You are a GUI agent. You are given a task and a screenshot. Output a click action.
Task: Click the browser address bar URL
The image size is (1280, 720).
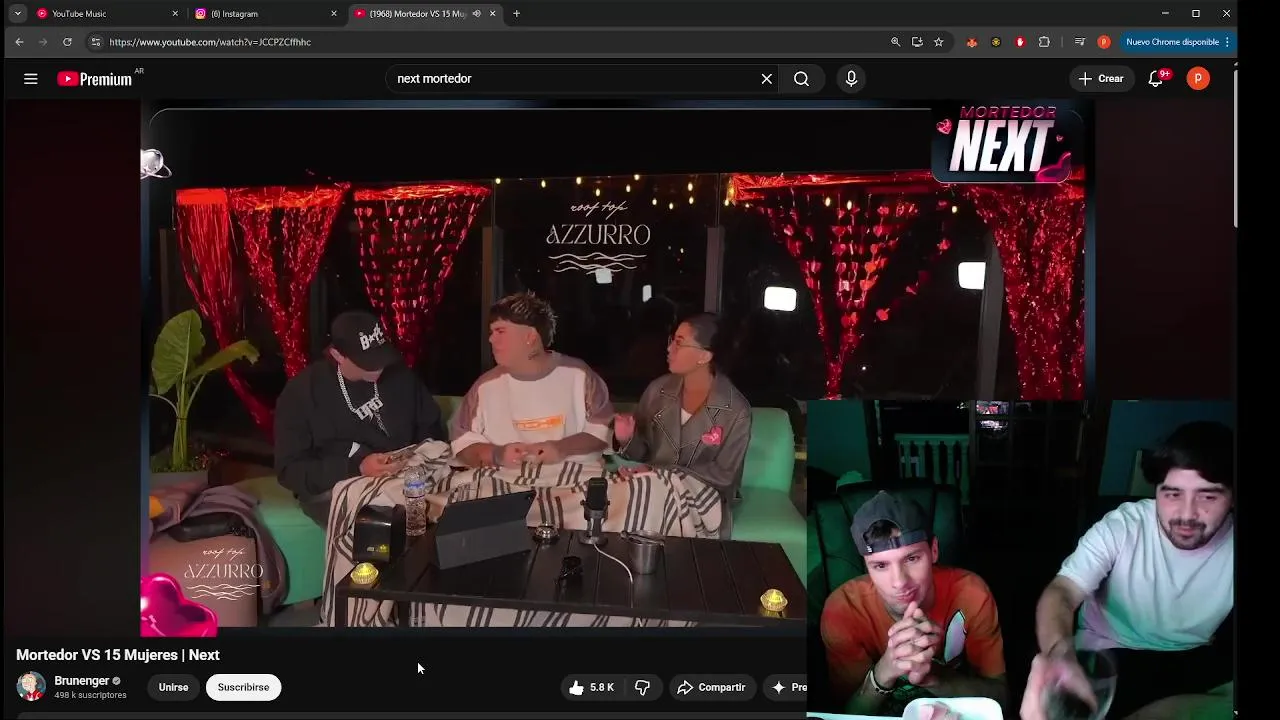pos(210,42)
